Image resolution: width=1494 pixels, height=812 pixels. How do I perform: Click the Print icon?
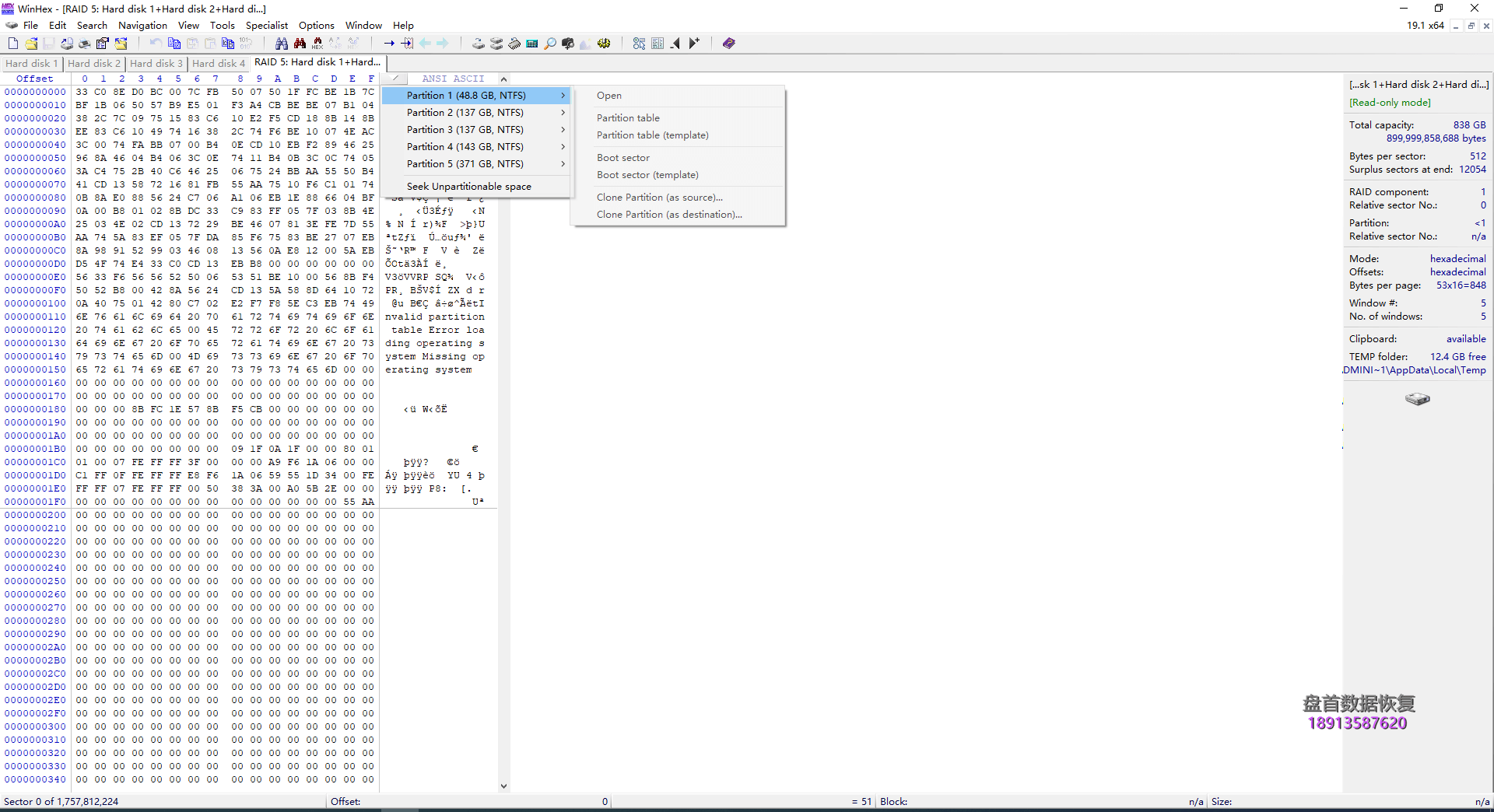click(x=84, y=44)
